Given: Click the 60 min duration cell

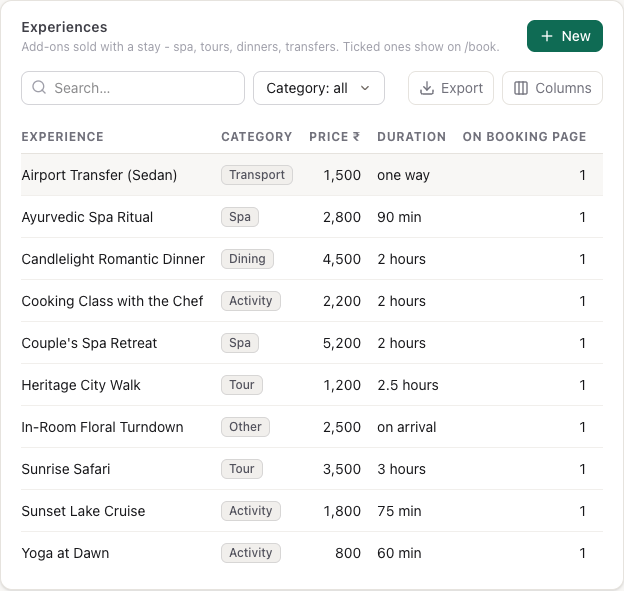Looking at the screenshot, I should click(x=399, y=553).
